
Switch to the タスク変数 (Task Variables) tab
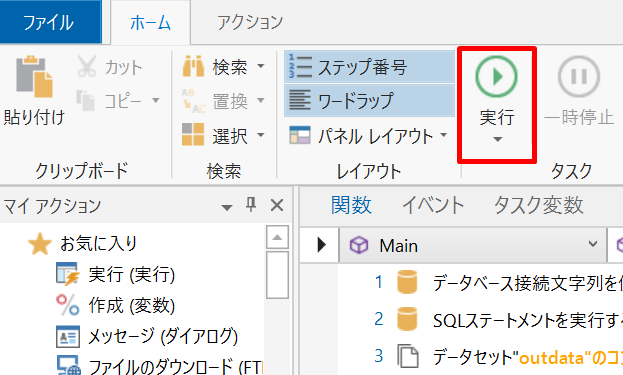pyautogui.click(x=539, y=205)
